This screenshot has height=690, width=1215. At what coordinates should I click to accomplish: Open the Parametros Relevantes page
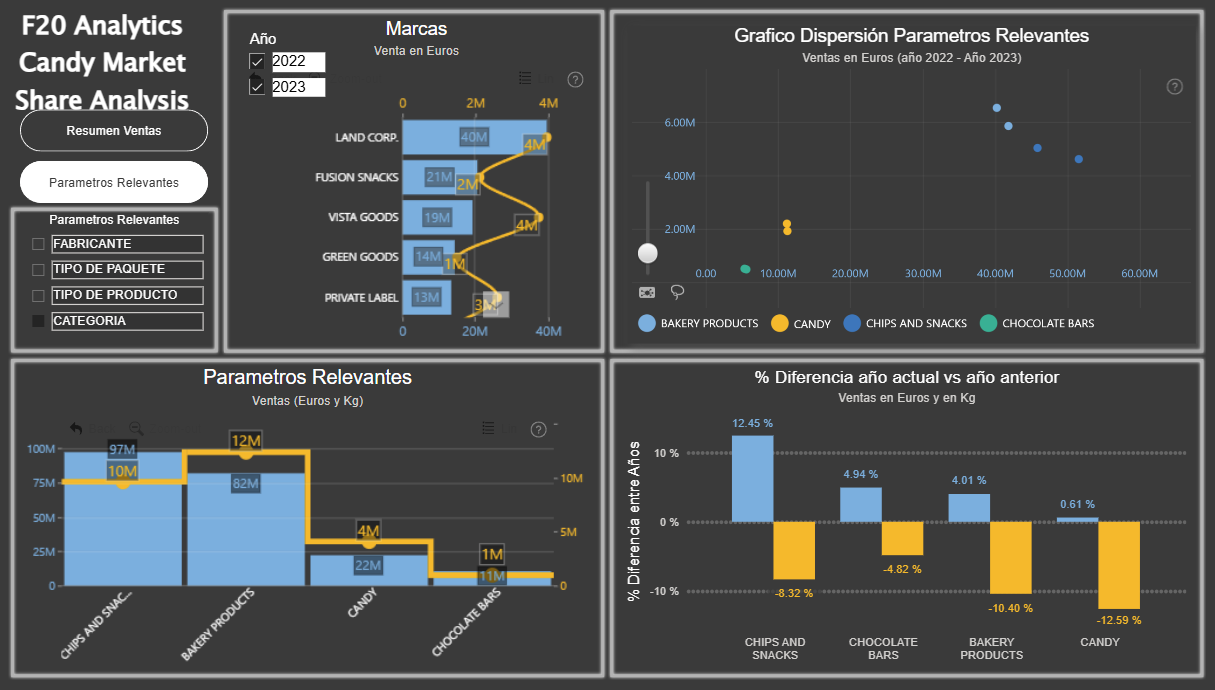[114, 182]
